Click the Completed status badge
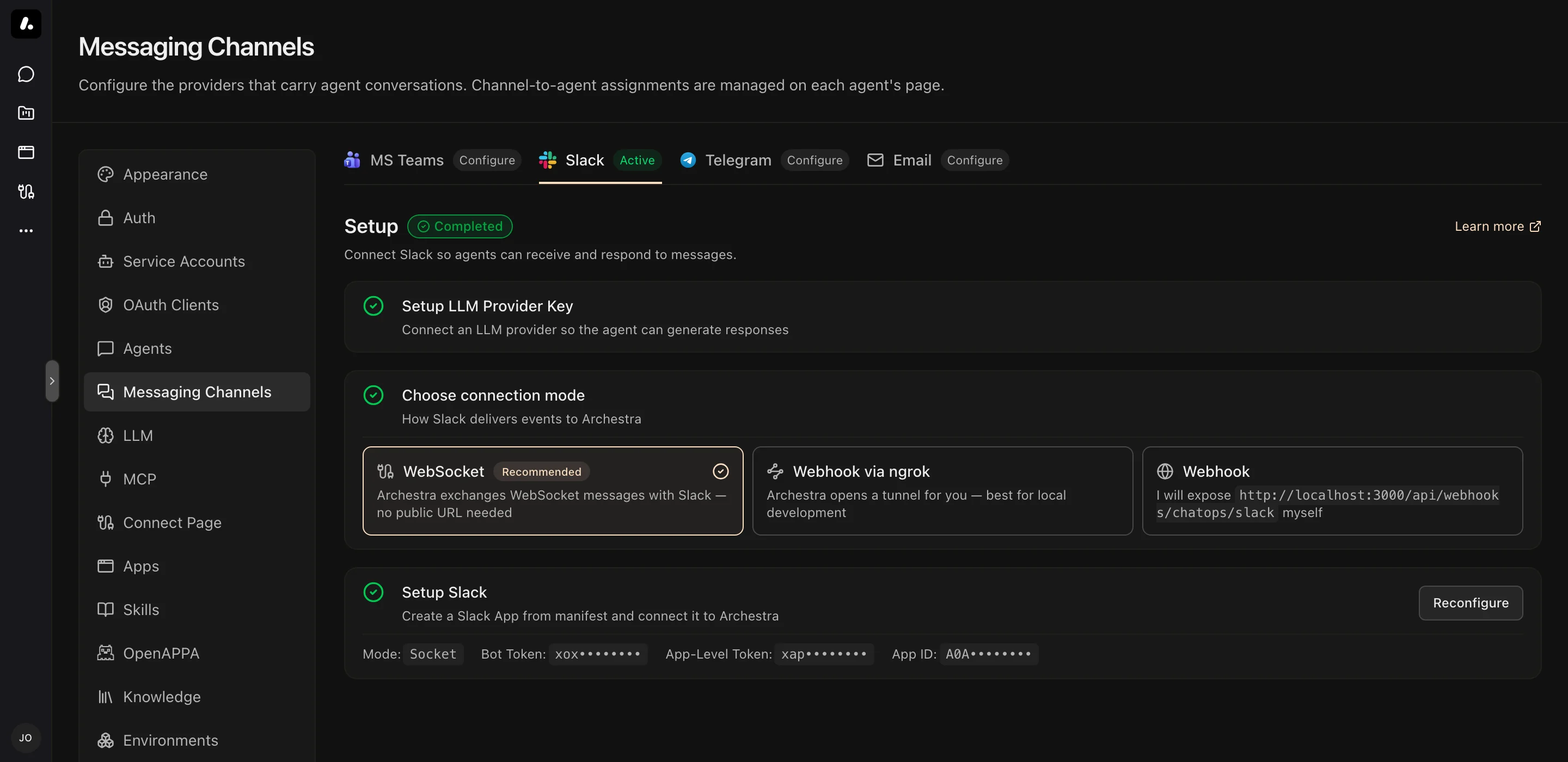Screen dimensions: 1568x762 coord(460,226)
